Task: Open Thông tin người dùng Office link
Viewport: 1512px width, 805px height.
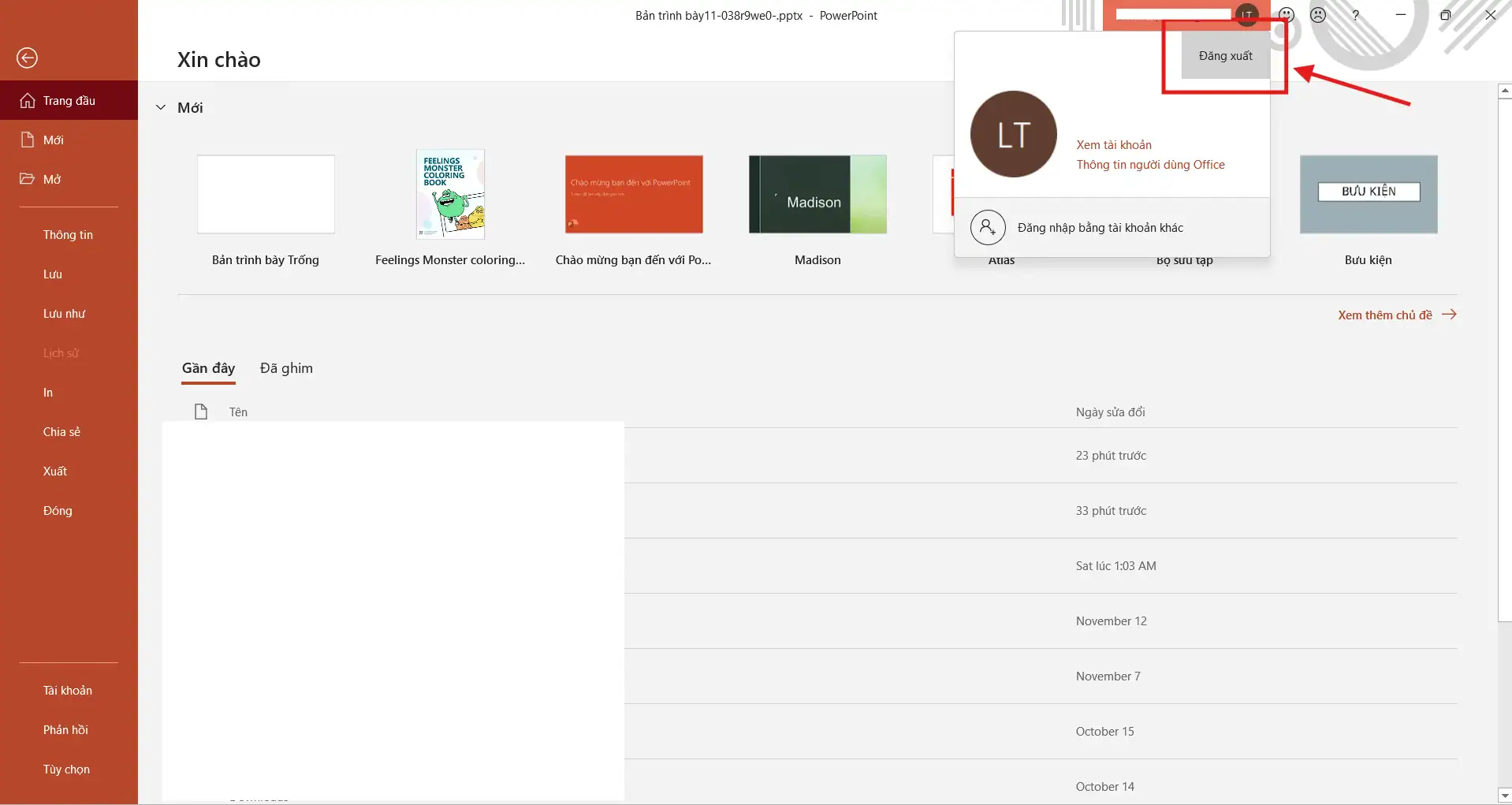Action: tap(1150, 165)
